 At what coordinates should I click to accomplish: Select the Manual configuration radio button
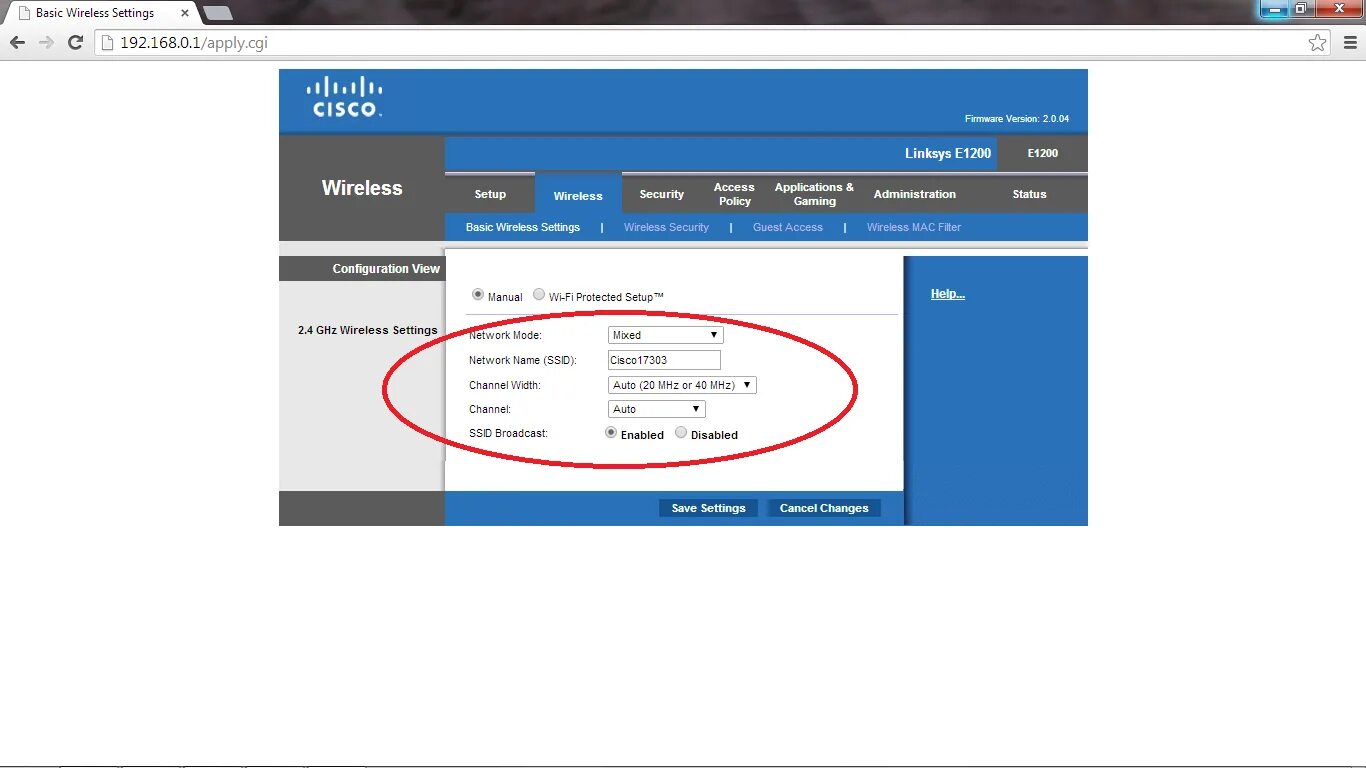pyautogui.click(x=478, y=295)
